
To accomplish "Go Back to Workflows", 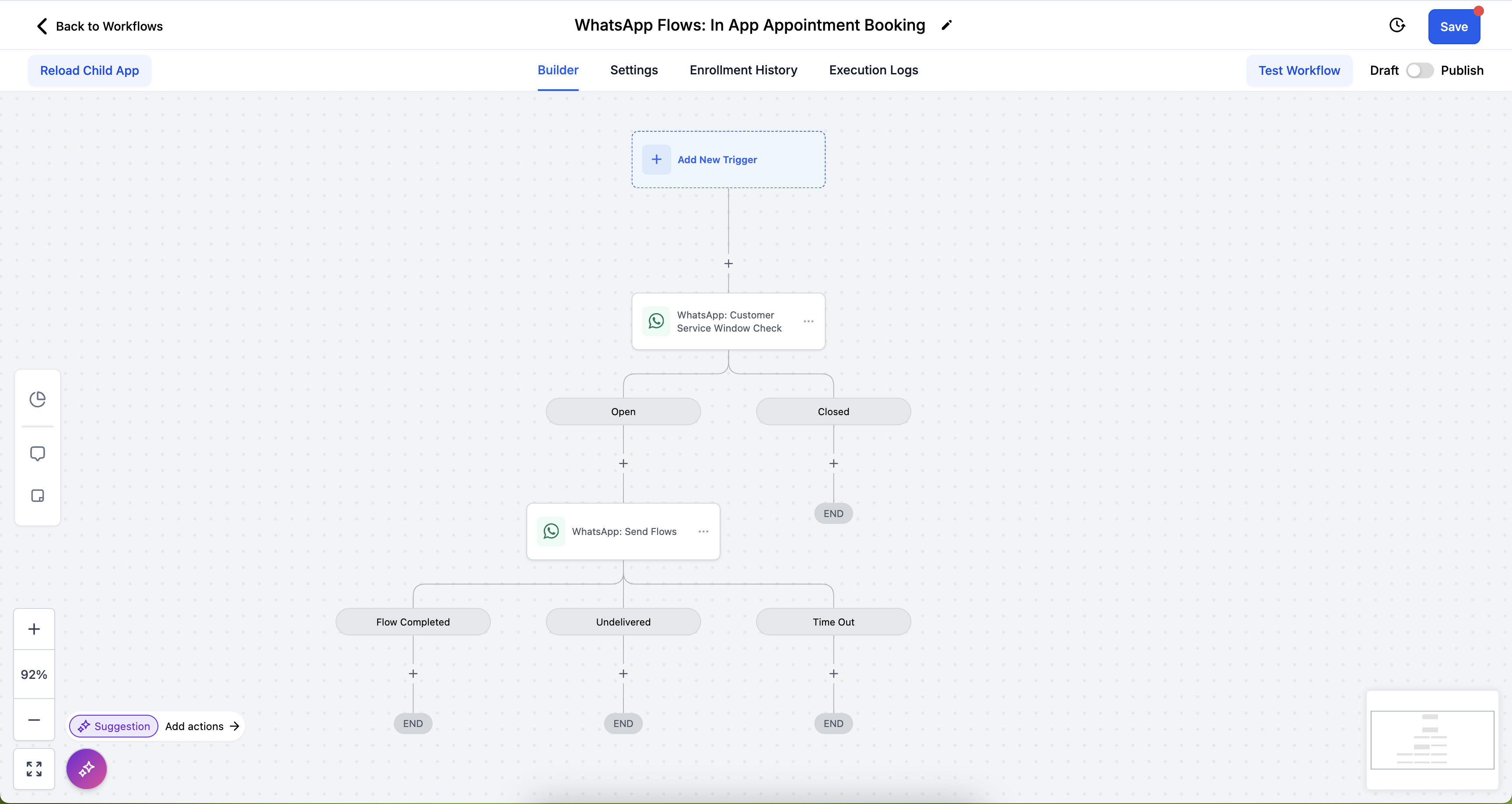I will click(x=100, y=26).
